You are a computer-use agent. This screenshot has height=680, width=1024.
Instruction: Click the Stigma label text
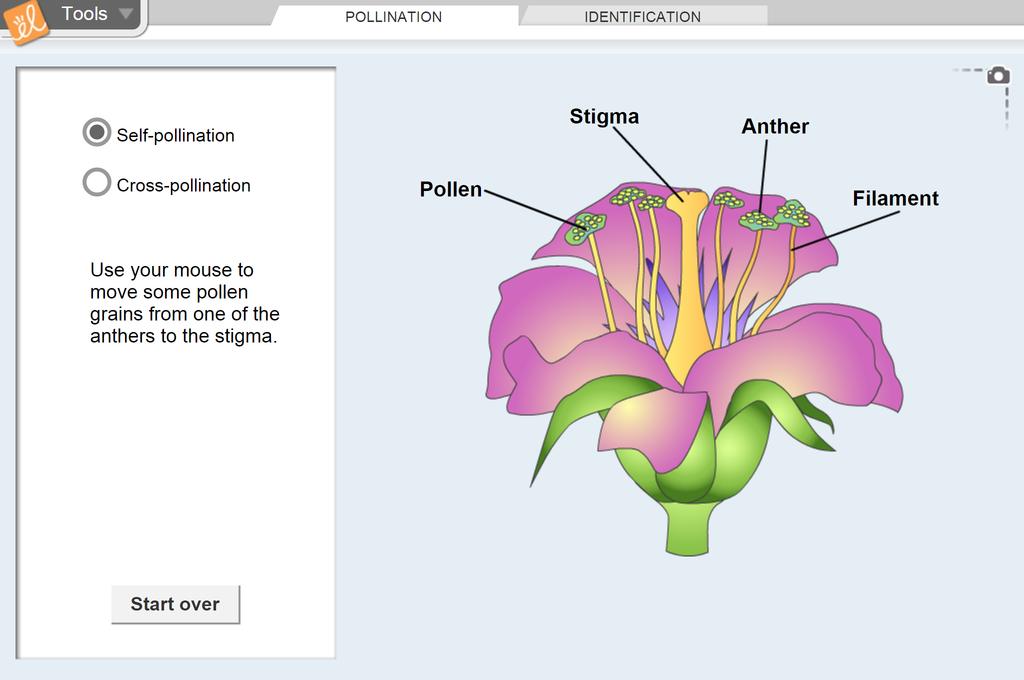(x=604, y=117)
